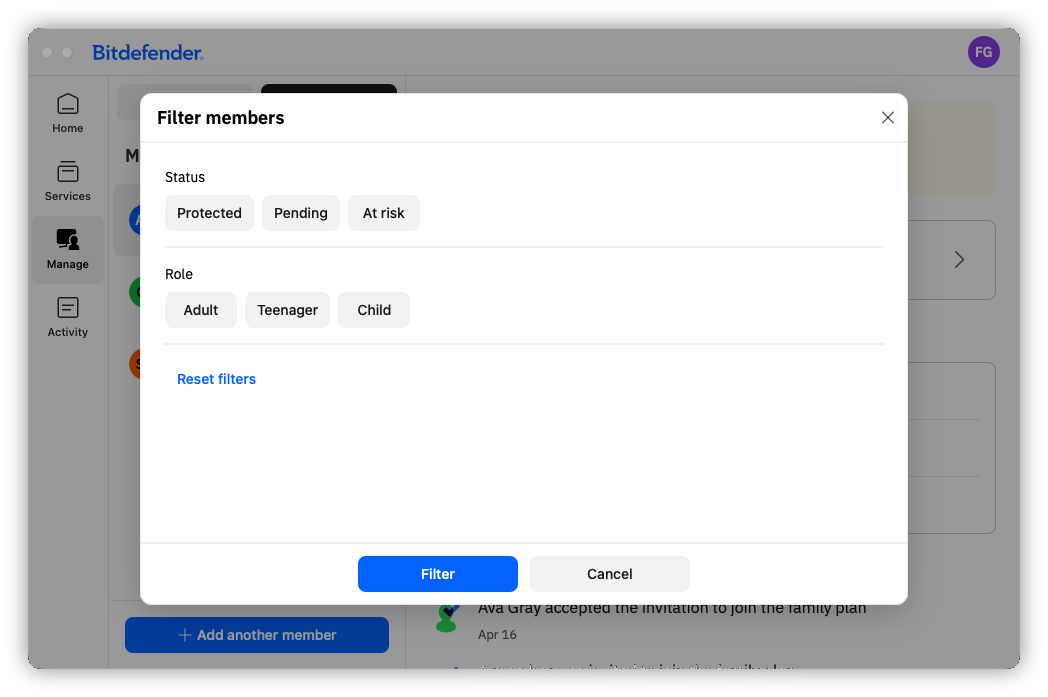Click the Bitdefender logo
This screenshot has height=697, width=1048.
coord(148,53)
